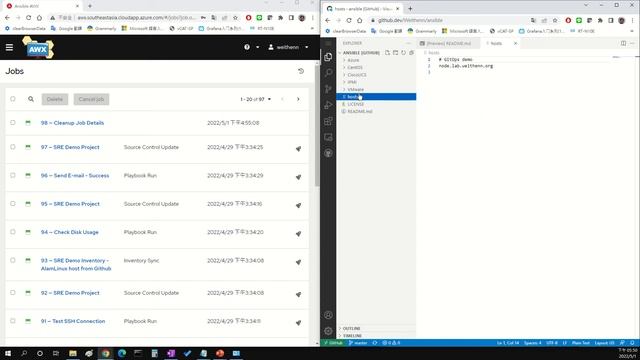Relaunch job 96 using rocket icon
640x360 pixels.
pos(298,177)
